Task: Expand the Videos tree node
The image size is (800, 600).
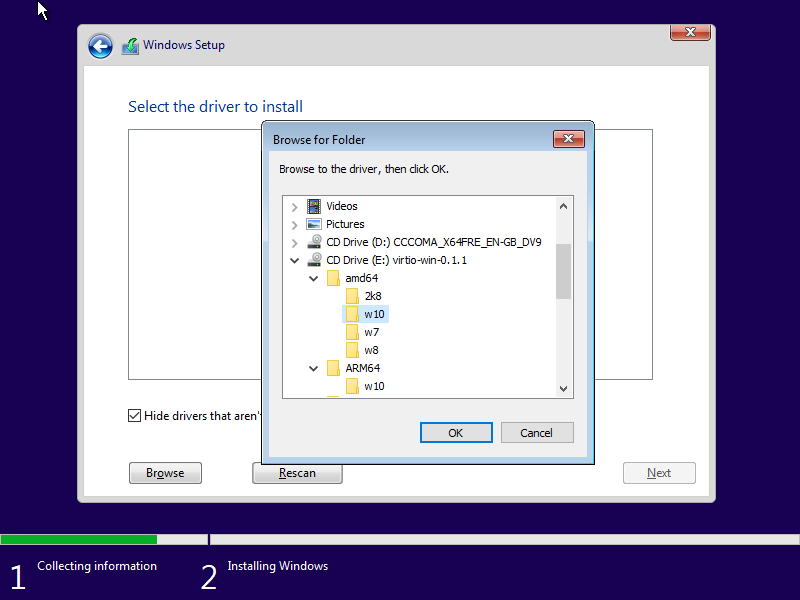Action: 294,207
